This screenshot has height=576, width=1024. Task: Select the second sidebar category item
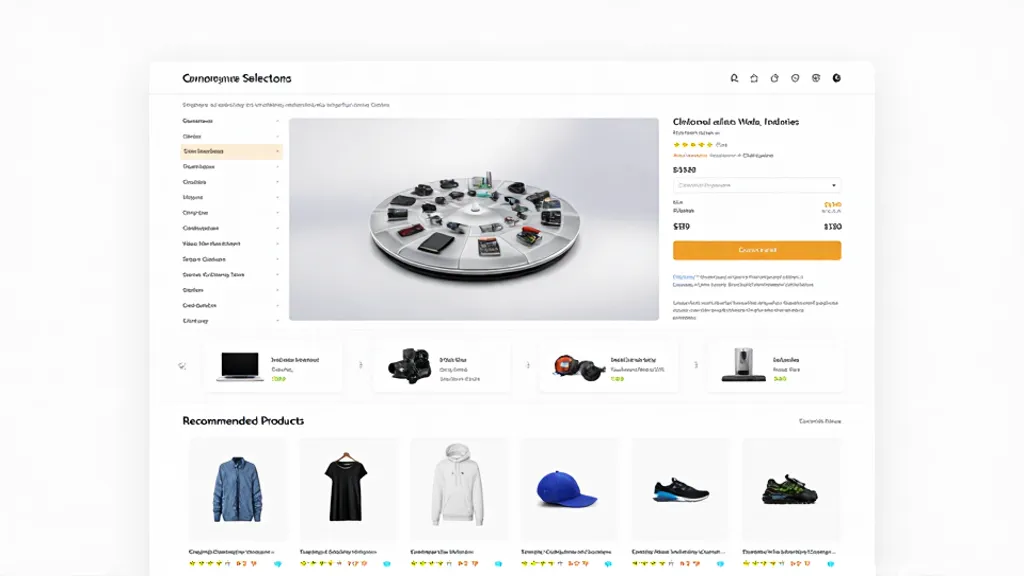(x=192, y=136)
